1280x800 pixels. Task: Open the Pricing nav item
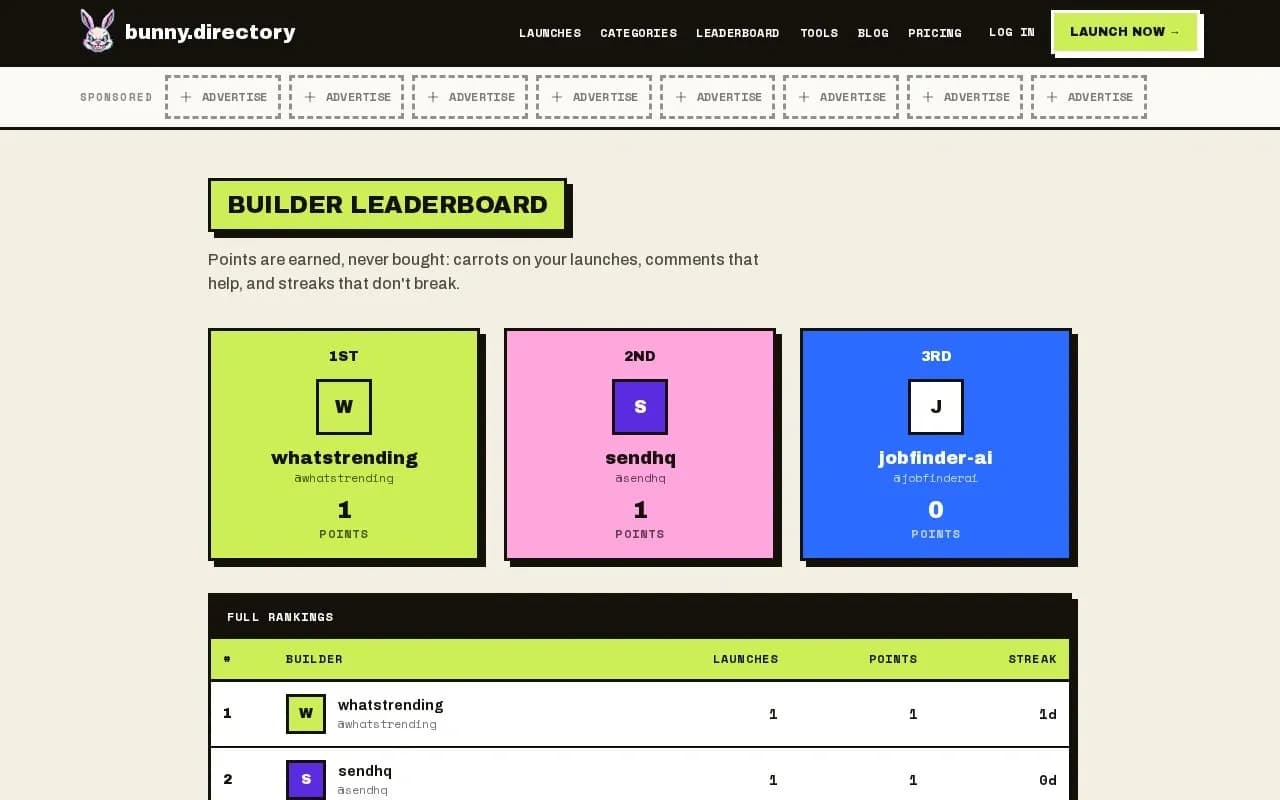pos(935,33)
